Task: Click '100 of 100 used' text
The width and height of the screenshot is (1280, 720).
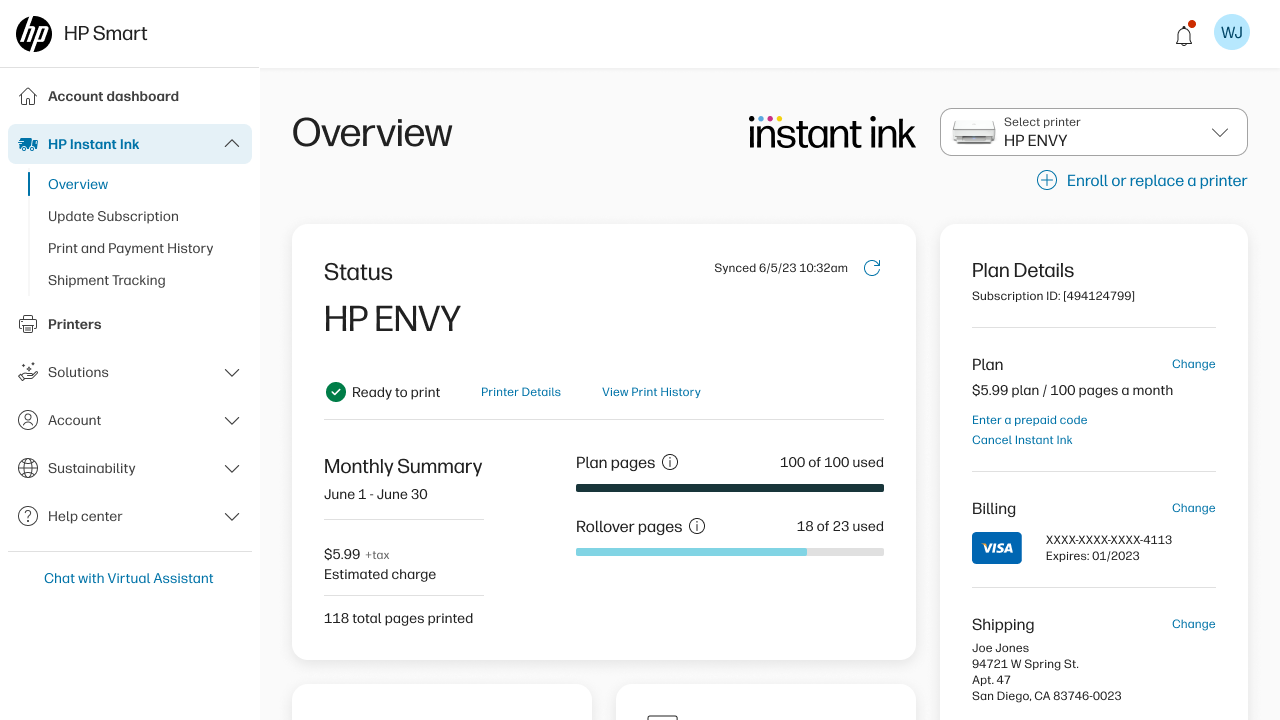Action: tap(832, 462)
